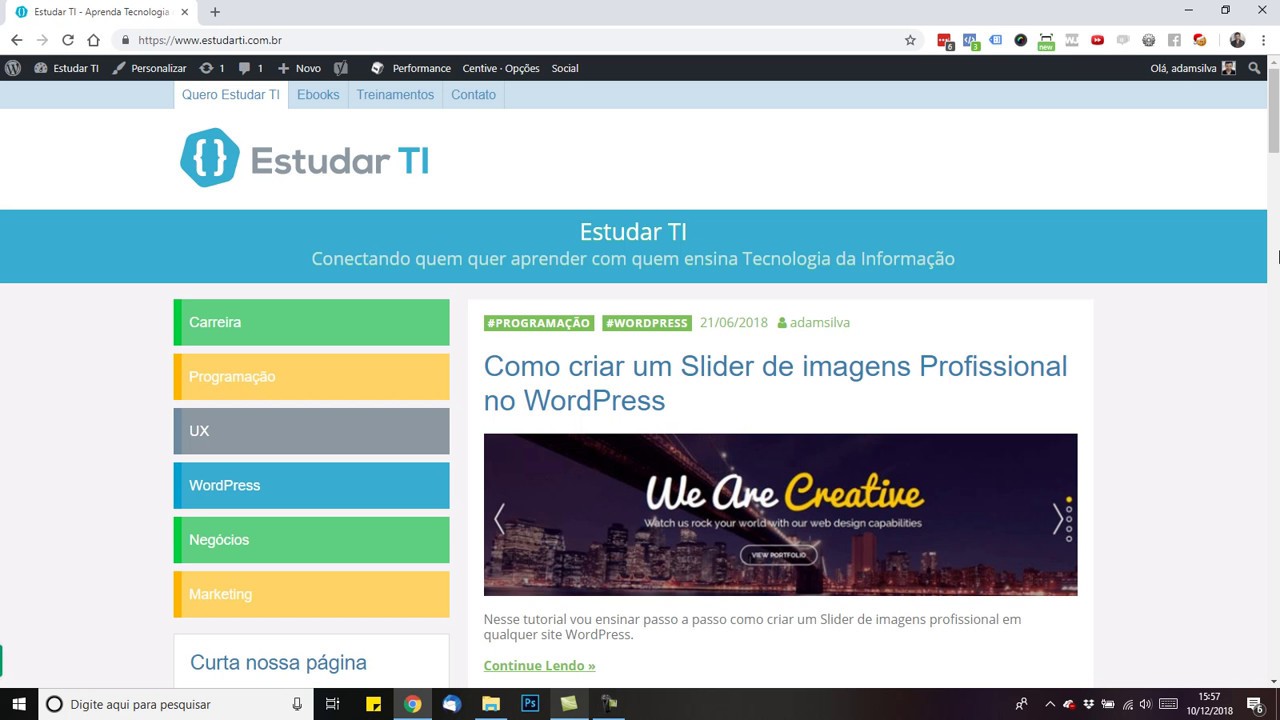Go to the previous slide arrow

[x=499, y=518]
